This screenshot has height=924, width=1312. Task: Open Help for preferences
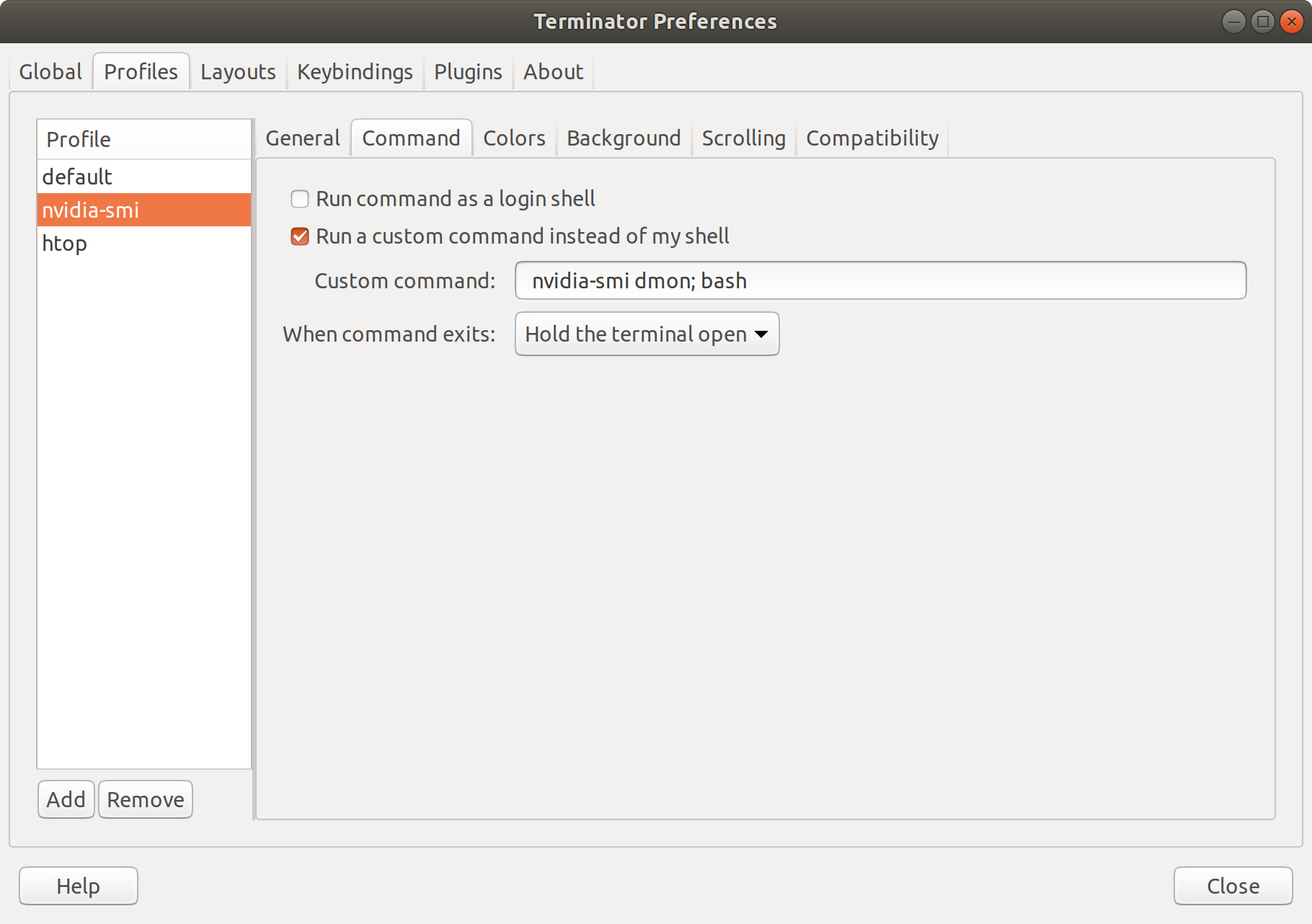tap(79, 886)
